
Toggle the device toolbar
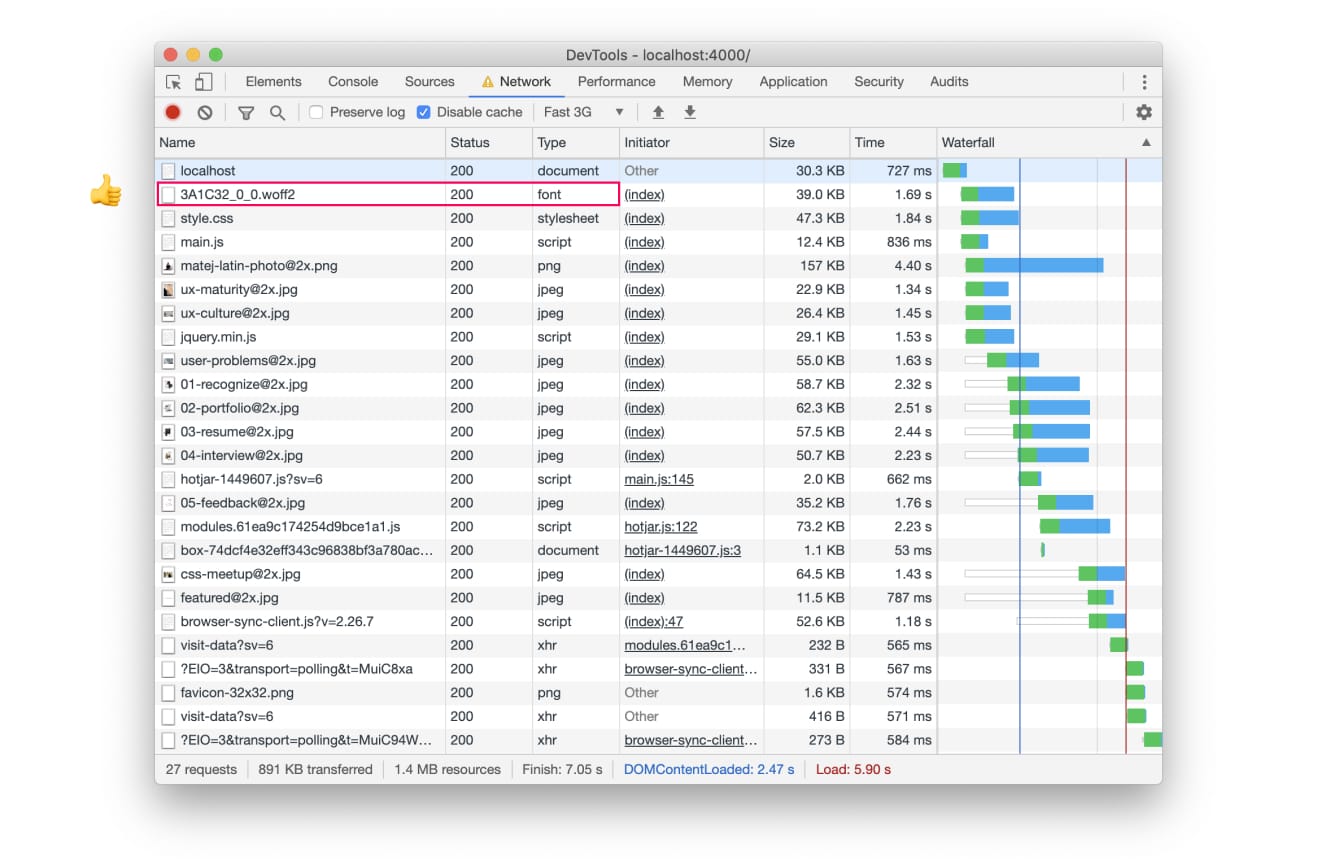pos(203,81)
